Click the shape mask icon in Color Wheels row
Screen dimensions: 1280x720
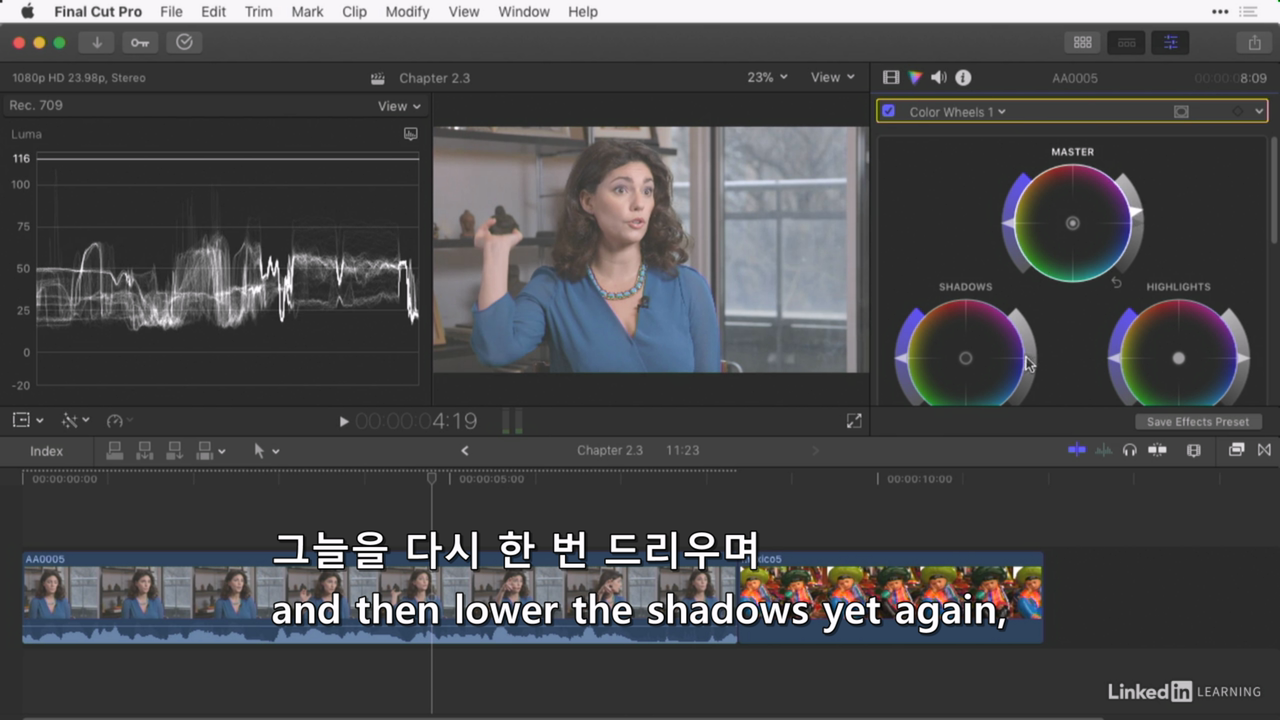(x=1181, y=112)
